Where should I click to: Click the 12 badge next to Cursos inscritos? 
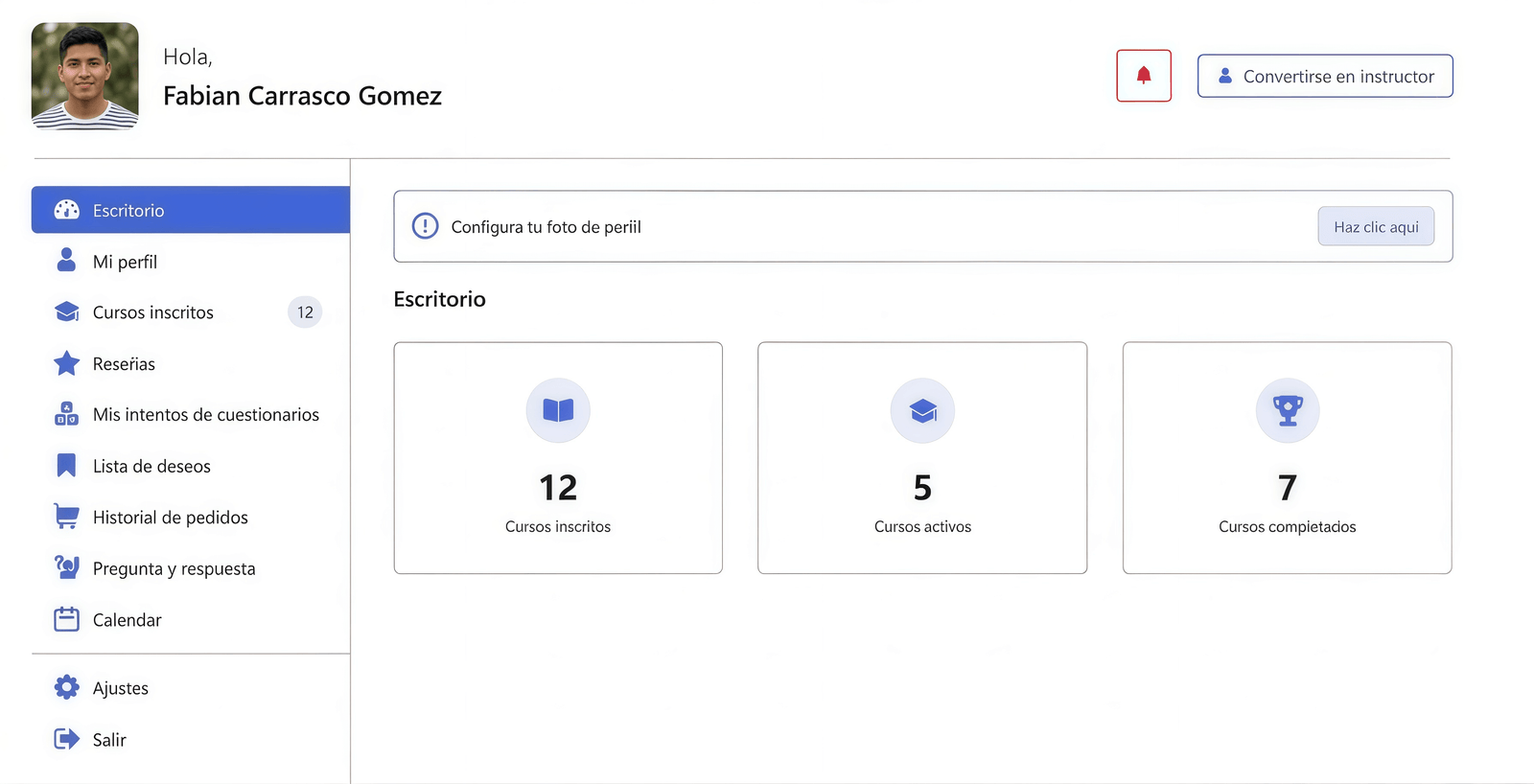[305, 312]
